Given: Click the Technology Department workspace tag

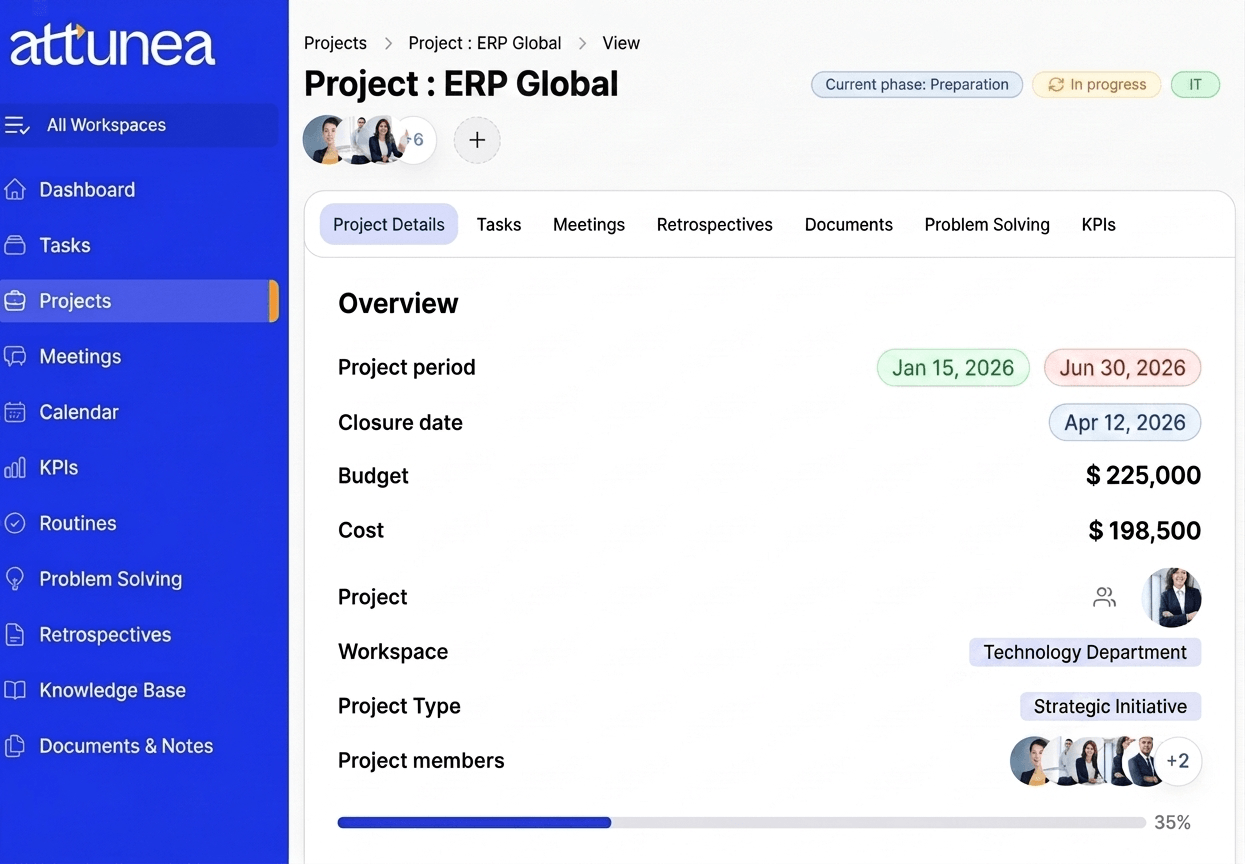Looking at the screenshot, I should tap(1085, 653).
